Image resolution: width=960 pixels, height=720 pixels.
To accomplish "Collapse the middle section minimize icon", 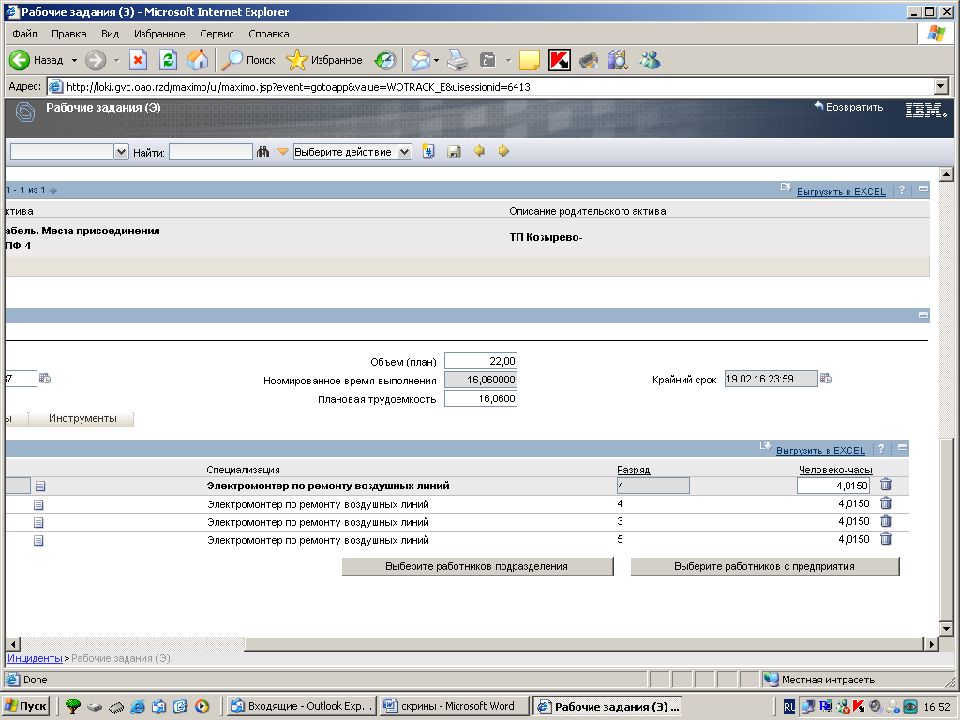I will (923, 315).
